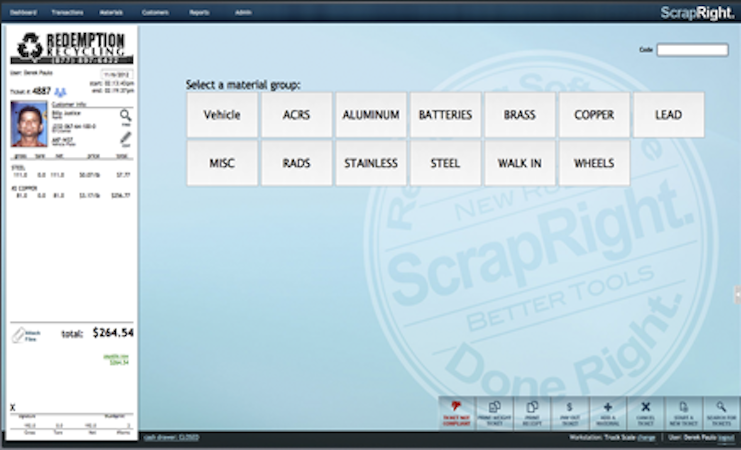
Task: Click the Redemption Recycling logo
Action: pos(72,48)
